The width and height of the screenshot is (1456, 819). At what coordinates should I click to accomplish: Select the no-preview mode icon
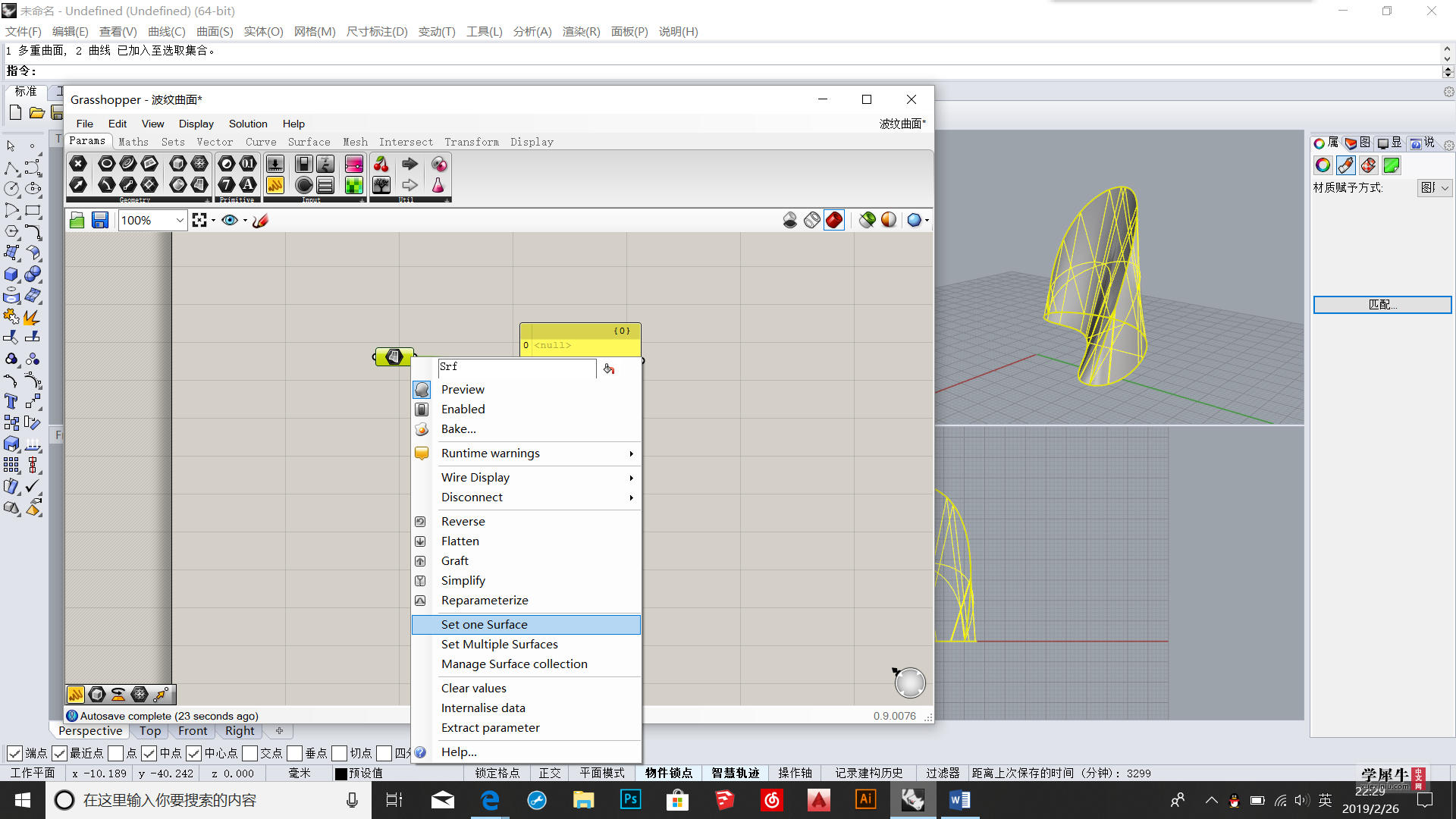(790, 220)
